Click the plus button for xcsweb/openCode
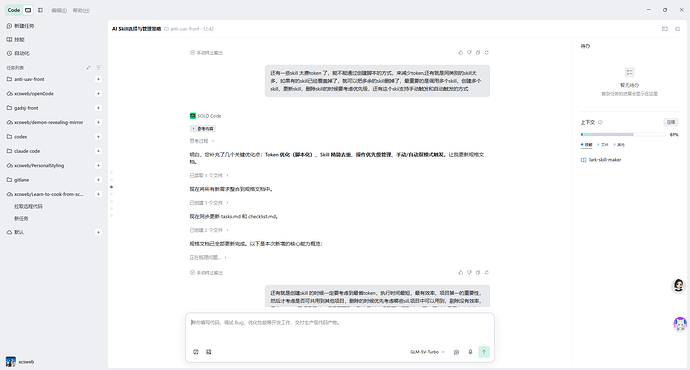The image size is (690, 370). (x=99, y=94)
